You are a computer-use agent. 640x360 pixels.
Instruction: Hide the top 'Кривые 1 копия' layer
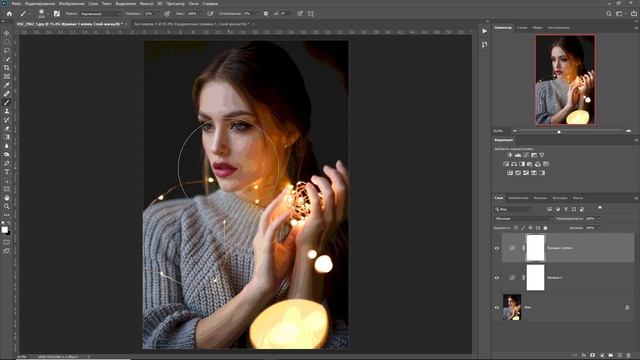tap(497, 248)
